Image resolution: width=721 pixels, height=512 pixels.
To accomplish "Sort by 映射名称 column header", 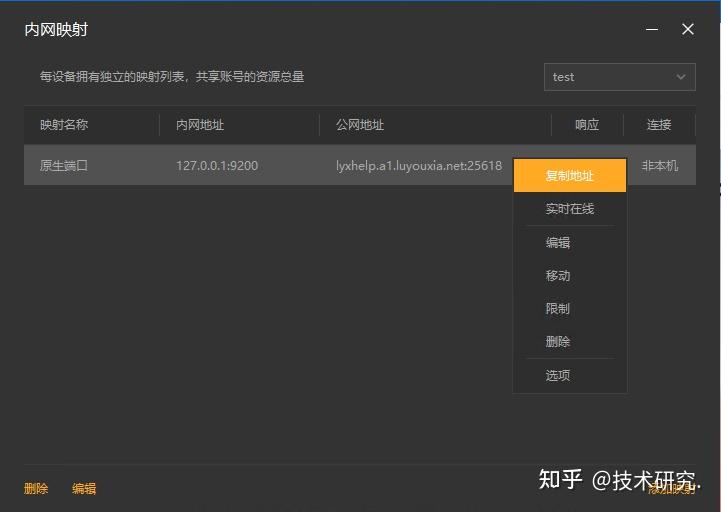I will (x=64, y=125).
